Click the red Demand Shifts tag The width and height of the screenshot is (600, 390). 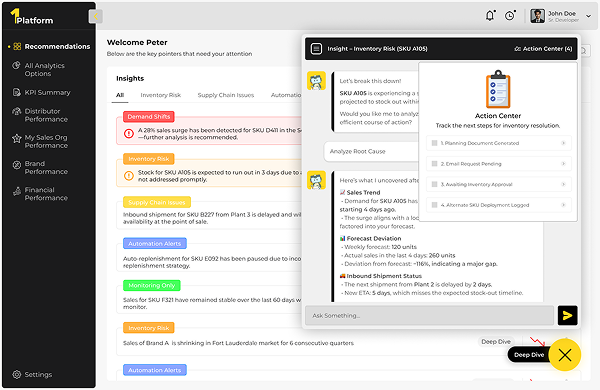148,116
